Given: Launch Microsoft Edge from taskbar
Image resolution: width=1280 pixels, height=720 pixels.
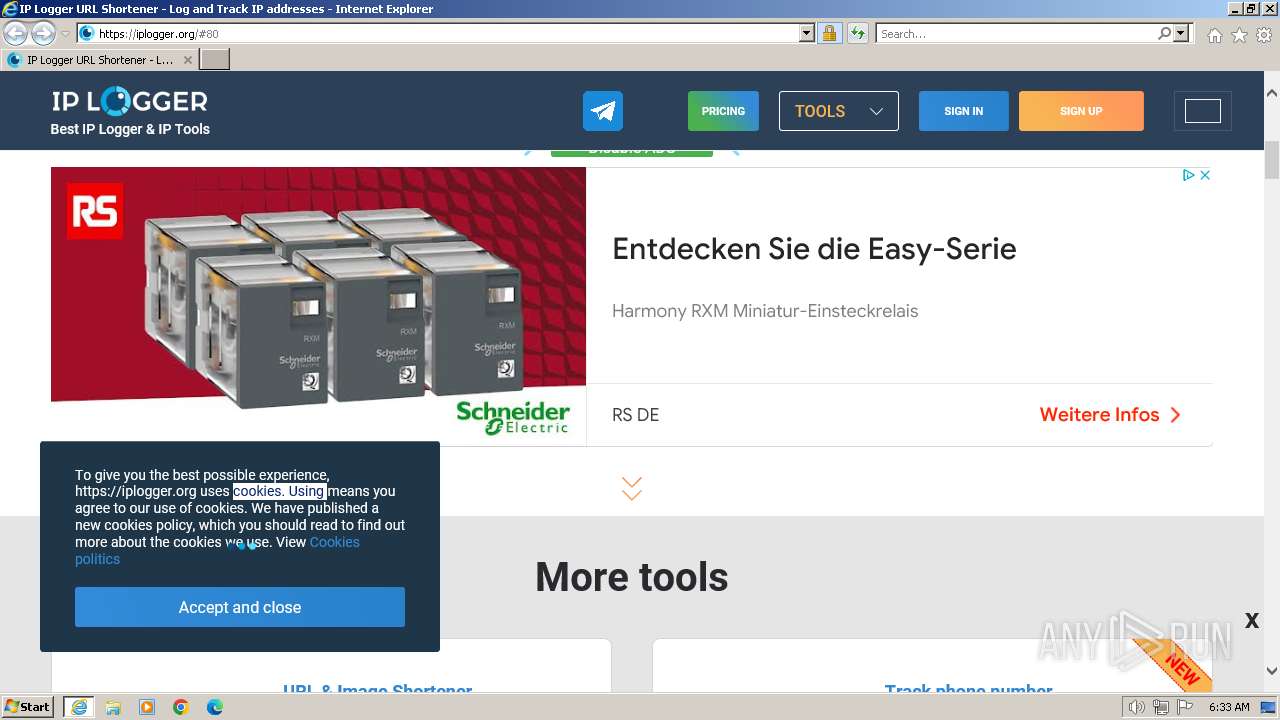Looking at the screenshot, I should [215, 707].
